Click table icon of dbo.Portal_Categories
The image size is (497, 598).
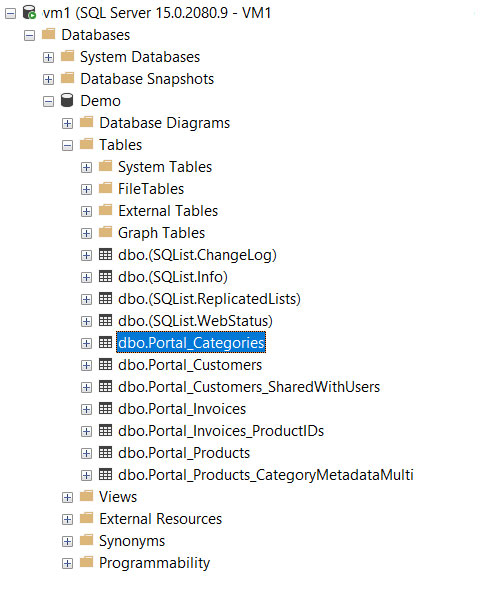[105, 342]
